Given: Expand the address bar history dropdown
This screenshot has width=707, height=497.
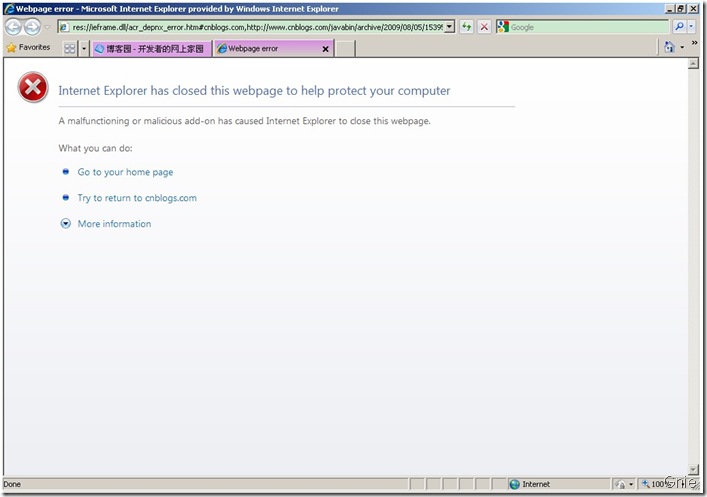Looking at the screenshot, I should pyautogui.click(x=450, y=27).
